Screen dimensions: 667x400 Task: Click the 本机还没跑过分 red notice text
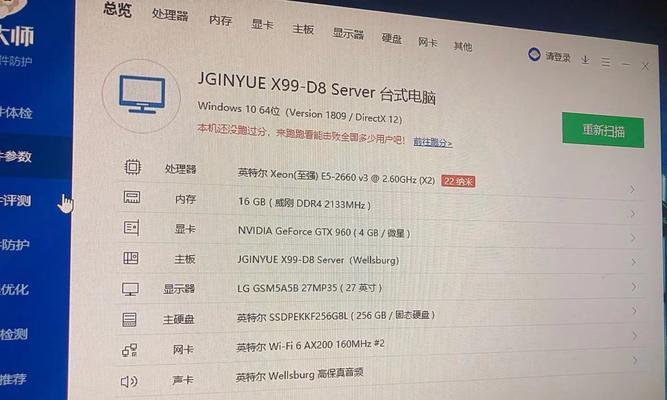point(301,134)
